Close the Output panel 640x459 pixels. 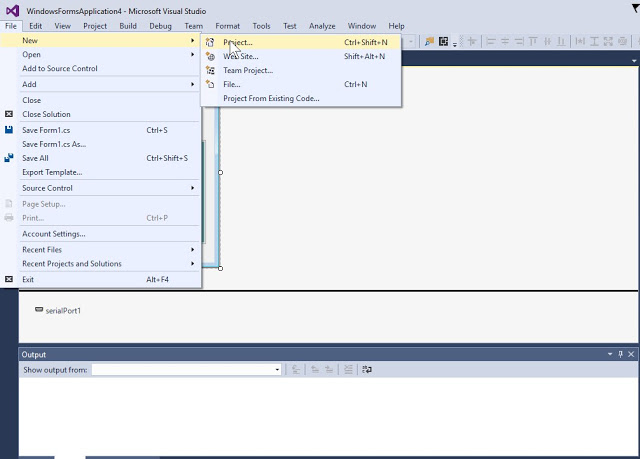coord(631,354)
